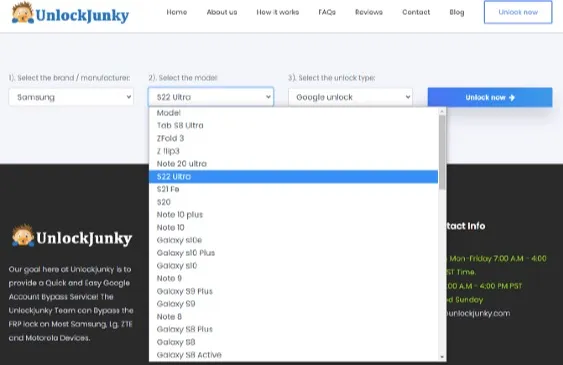Viewport: 563px width, 365px height.
Task: Choose Galaxy s10e option
Action: pyautogui.click(x=293, y=240)
